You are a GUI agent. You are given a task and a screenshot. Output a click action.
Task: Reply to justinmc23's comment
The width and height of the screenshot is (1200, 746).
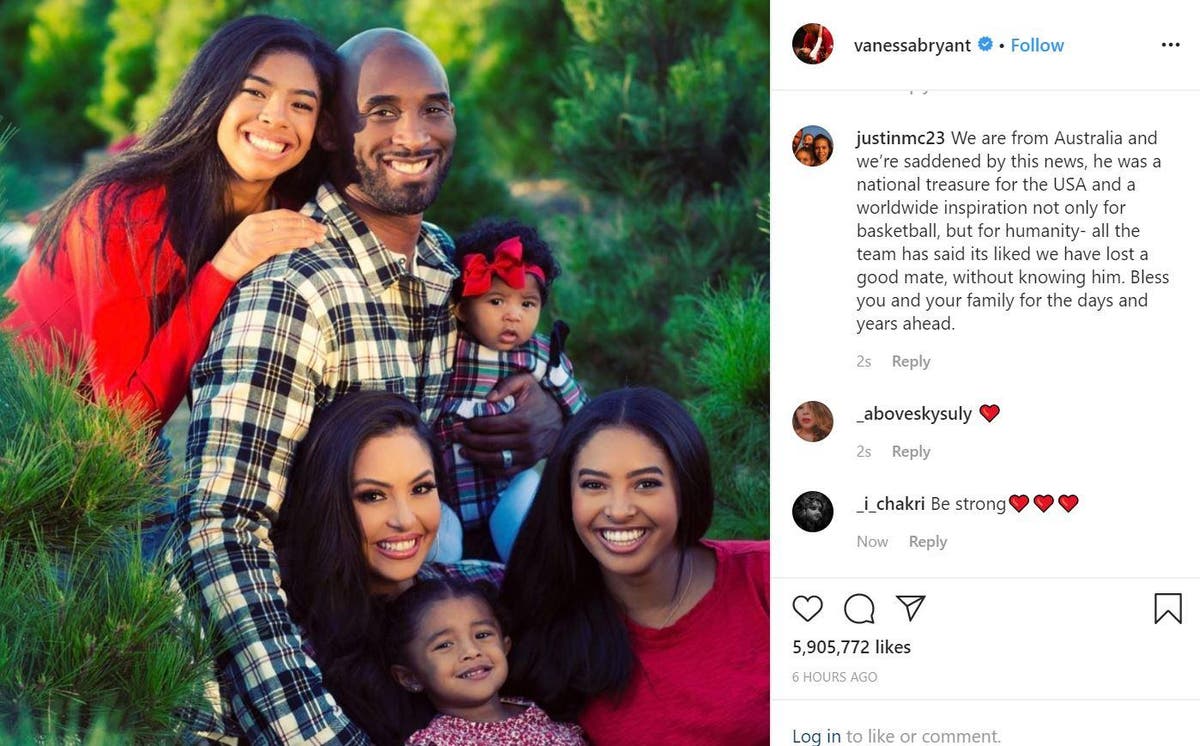911,361
